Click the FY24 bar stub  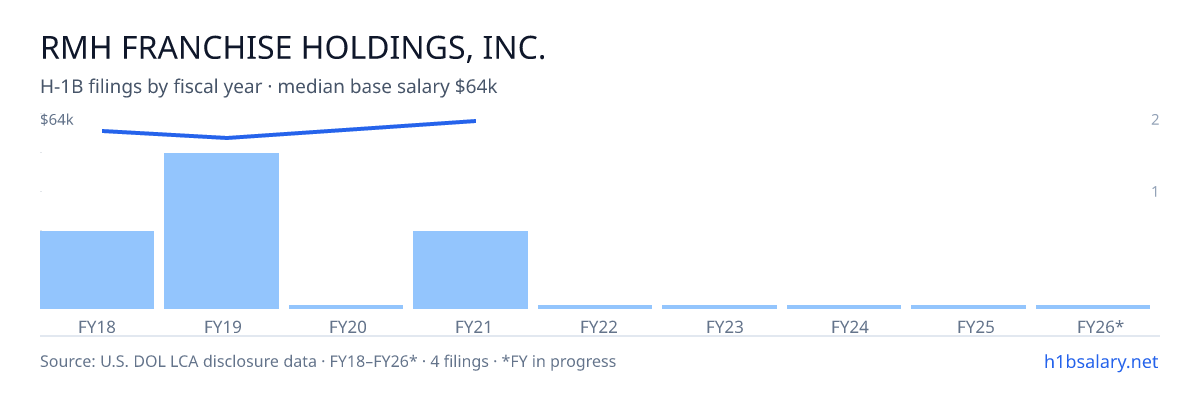click(844, 307)
